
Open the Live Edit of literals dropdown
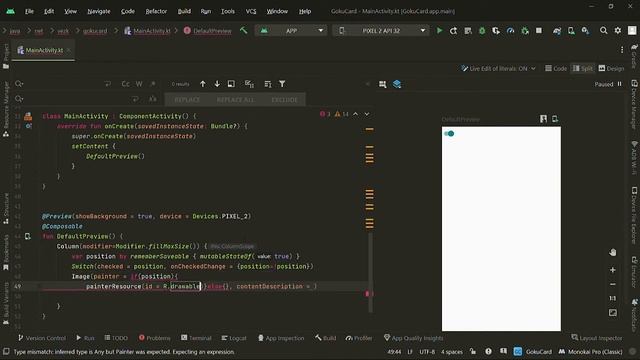(498, 69)
